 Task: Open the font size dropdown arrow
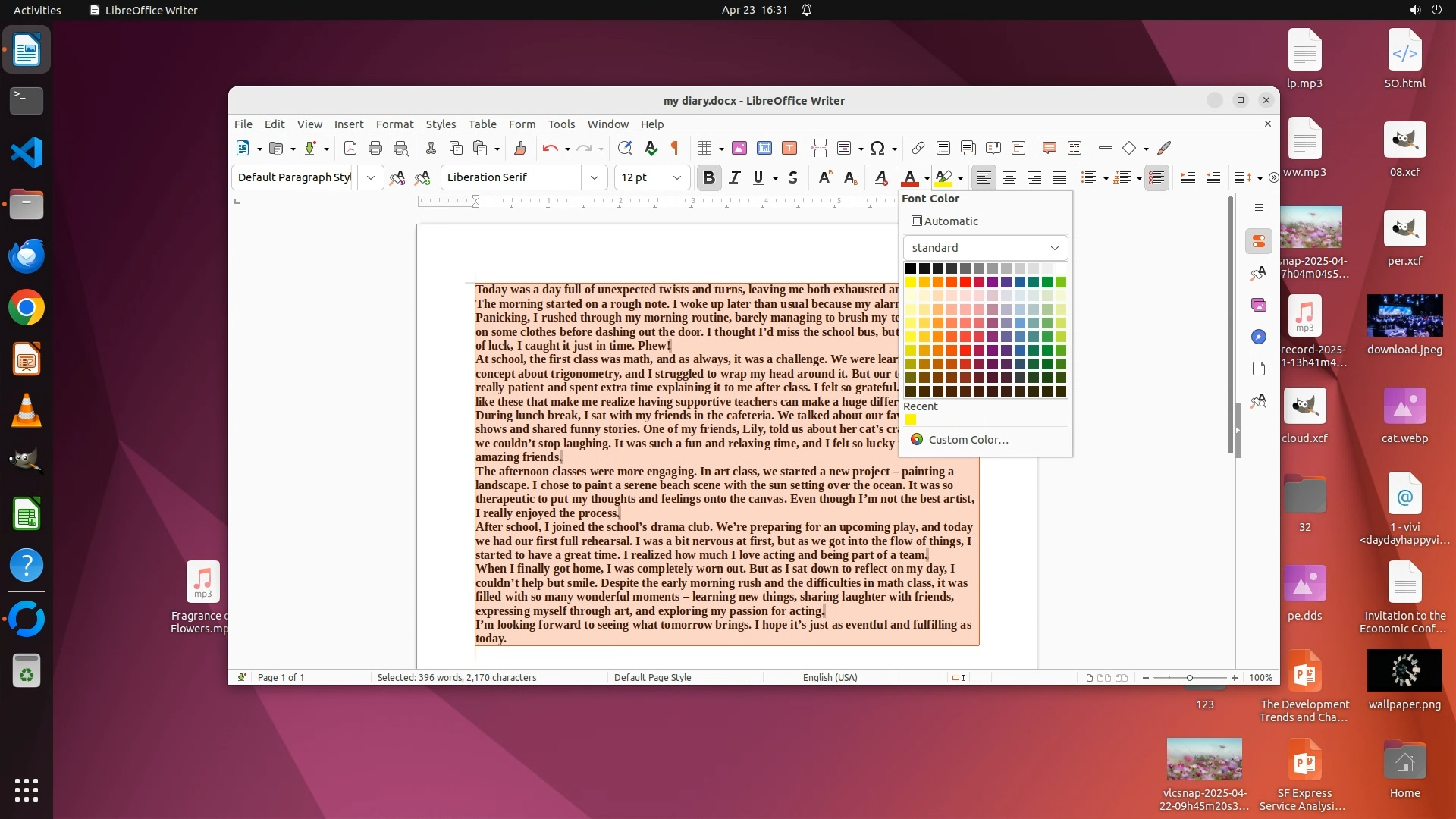point(677,177)
